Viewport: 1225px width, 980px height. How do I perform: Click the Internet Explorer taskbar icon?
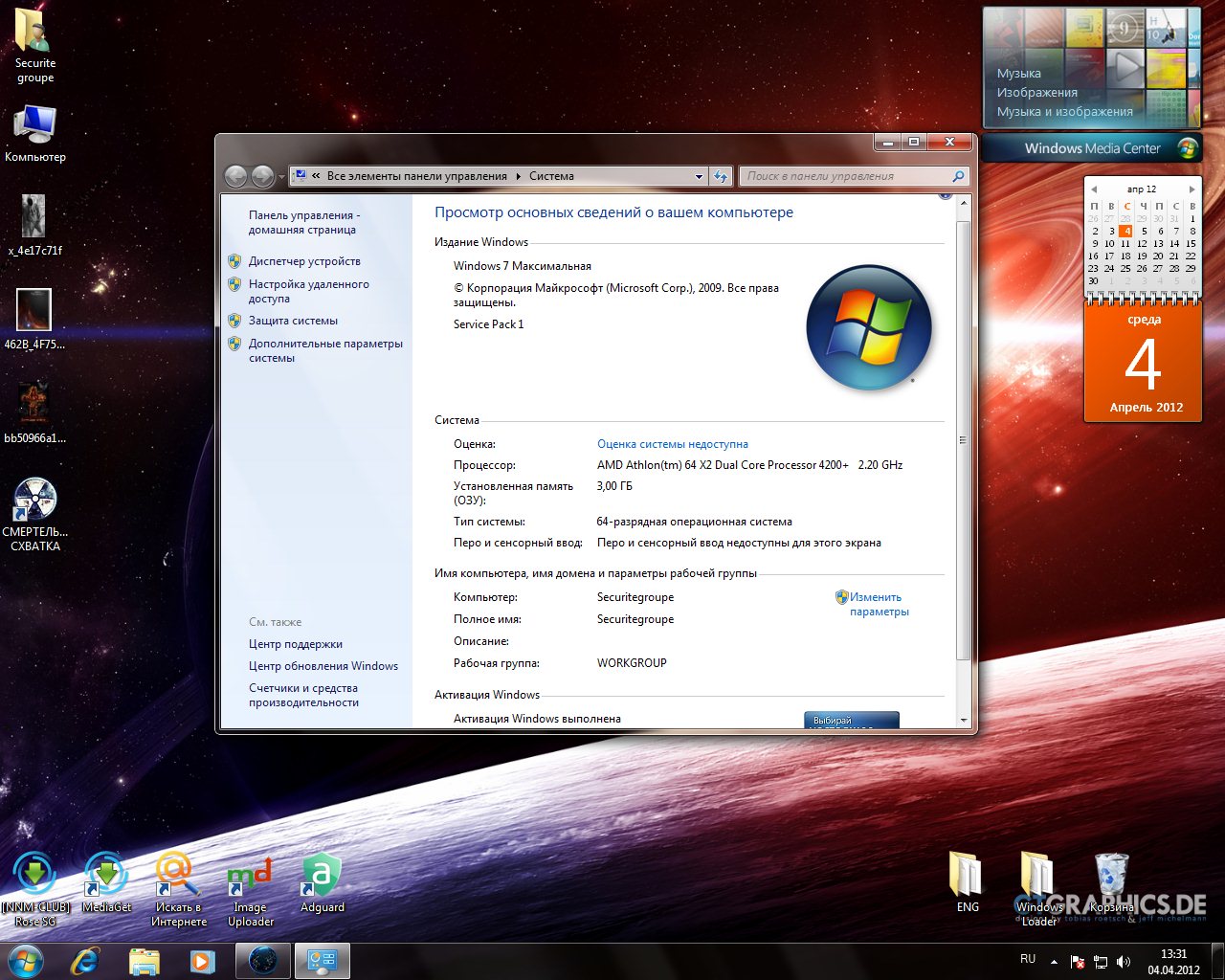[x=85, y=961]
